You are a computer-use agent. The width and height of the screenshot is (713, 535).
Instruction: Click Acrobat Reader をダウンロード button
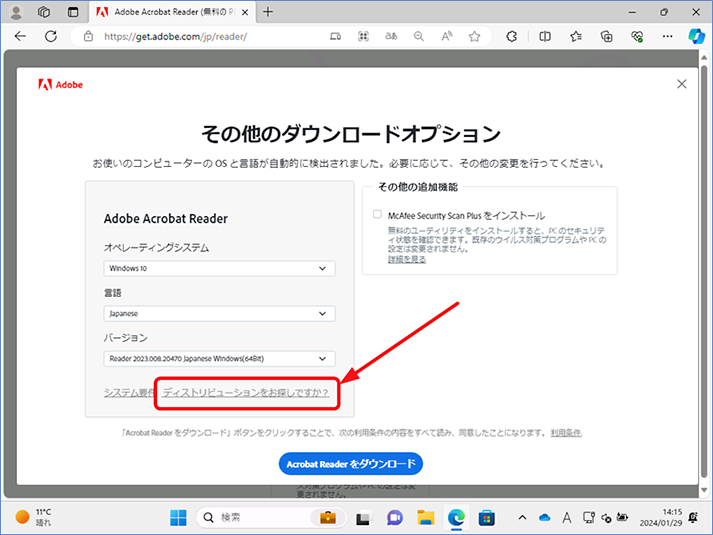(x=351, y=464)
